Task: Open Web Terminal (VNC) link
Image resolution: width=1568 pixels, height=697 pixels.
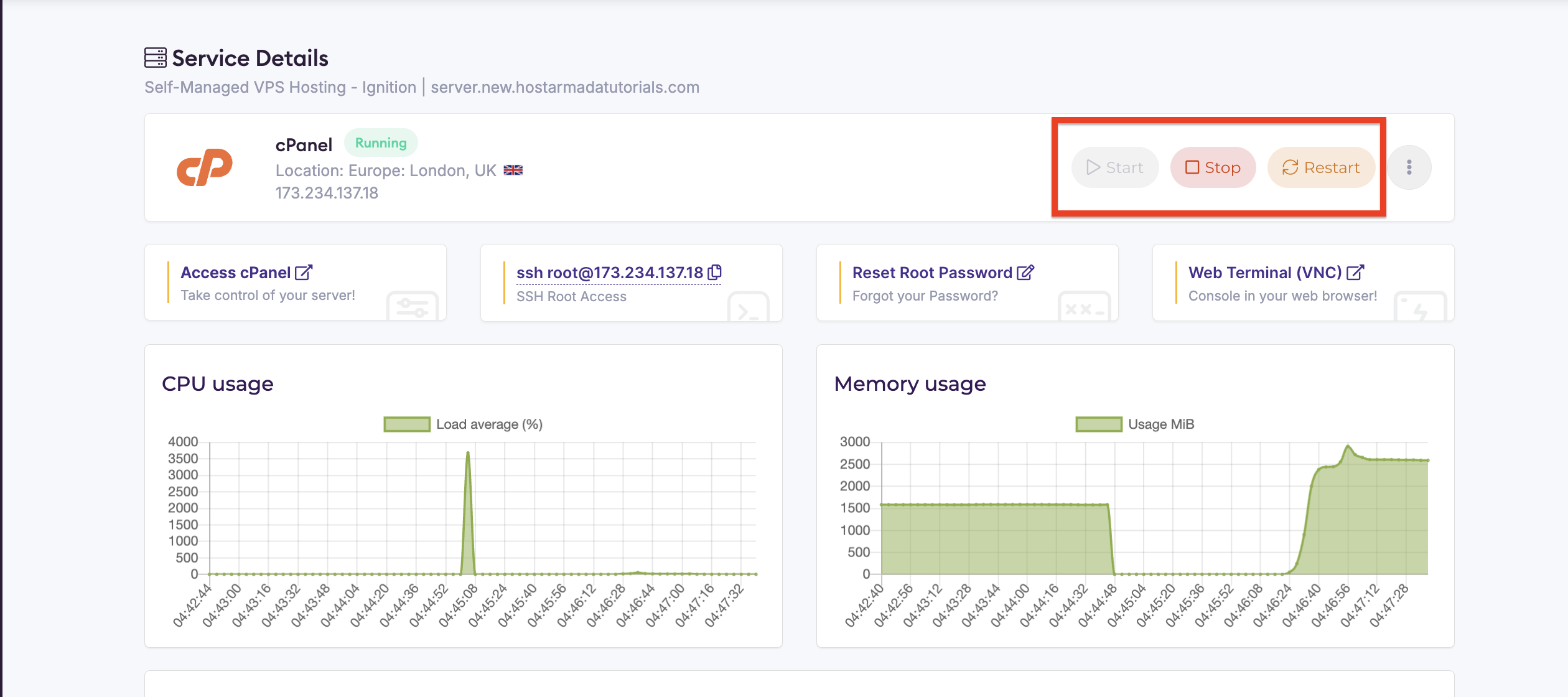Action: 1264,273
